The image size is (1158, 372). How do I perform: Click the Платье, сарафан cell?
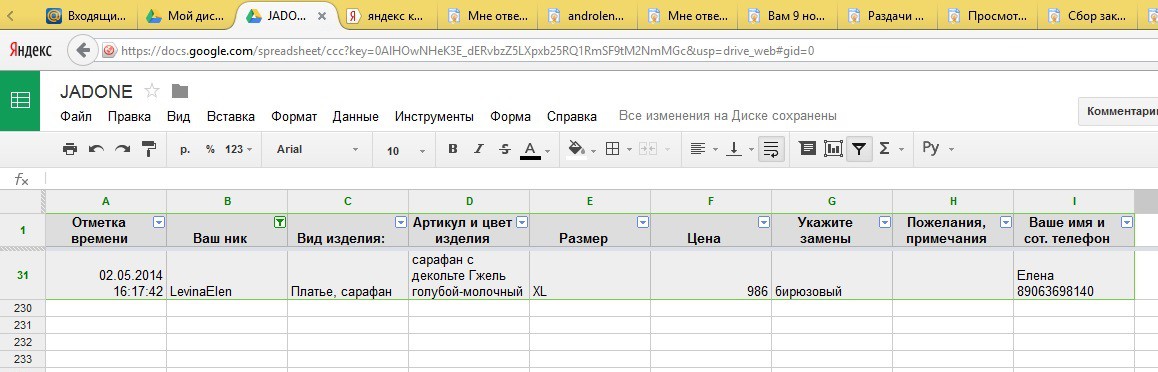pos(348,275)
